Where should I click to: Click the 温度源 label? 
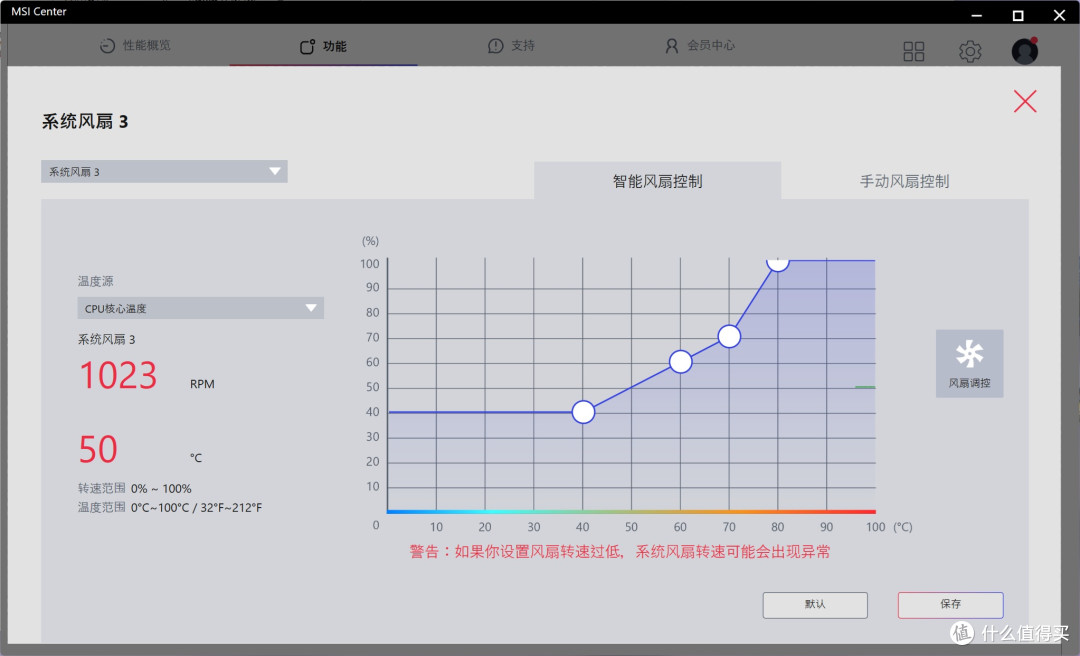[95, 281]
